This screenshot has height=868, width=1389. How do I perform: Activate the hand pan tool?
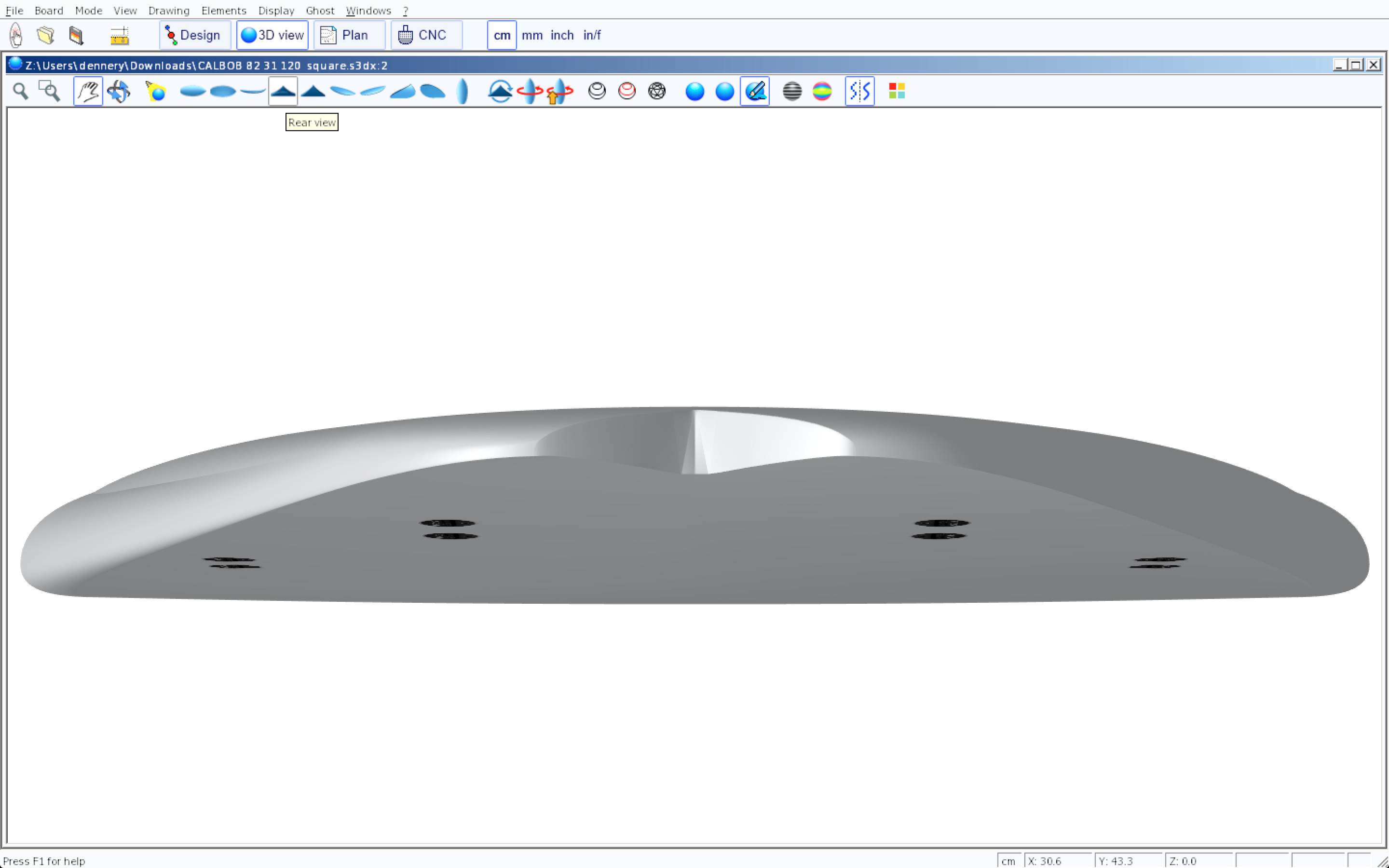pos(88,91)
